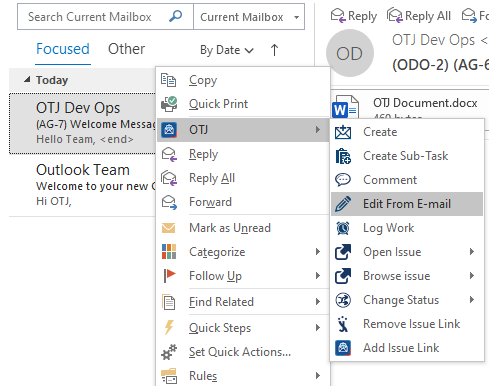Select Edit From E-mail in submenu
This screenshot has width=489, height=386.
click(x=407, y=204)
